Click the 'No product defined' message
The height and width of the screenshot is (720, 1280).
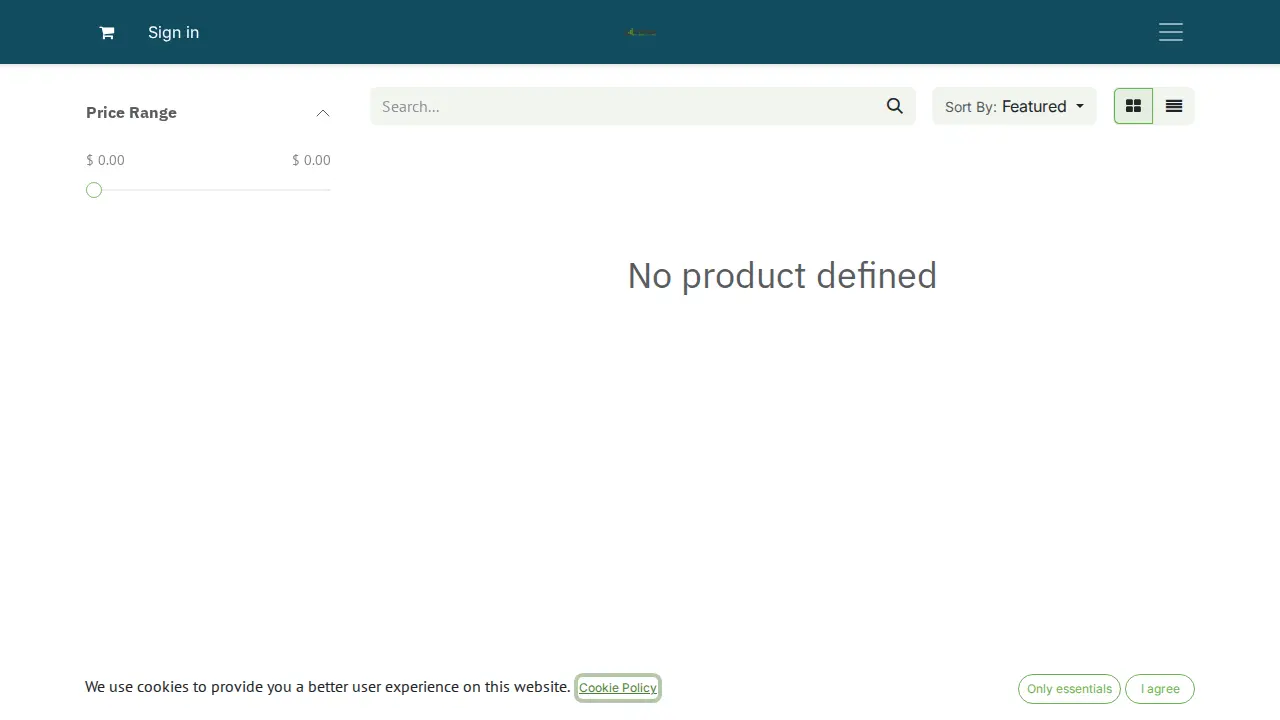click(x=782, y=276)
